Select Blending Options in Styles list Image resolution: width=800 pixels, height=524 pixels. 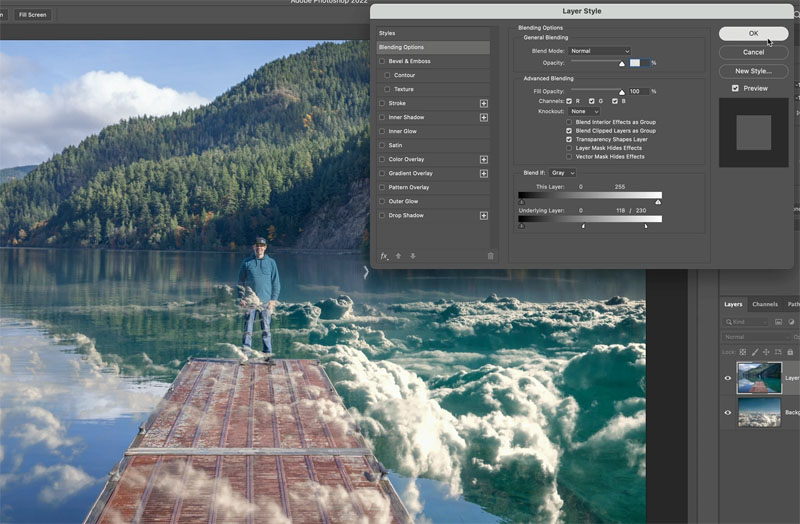tap(433, 47)
